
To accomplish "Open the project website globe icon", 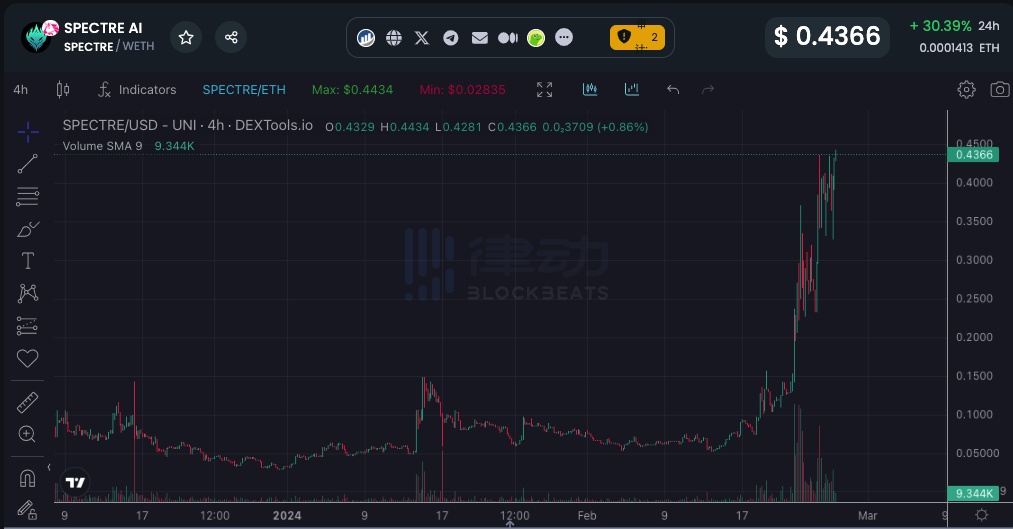I will pyautogui.click(x=394, y=37).
